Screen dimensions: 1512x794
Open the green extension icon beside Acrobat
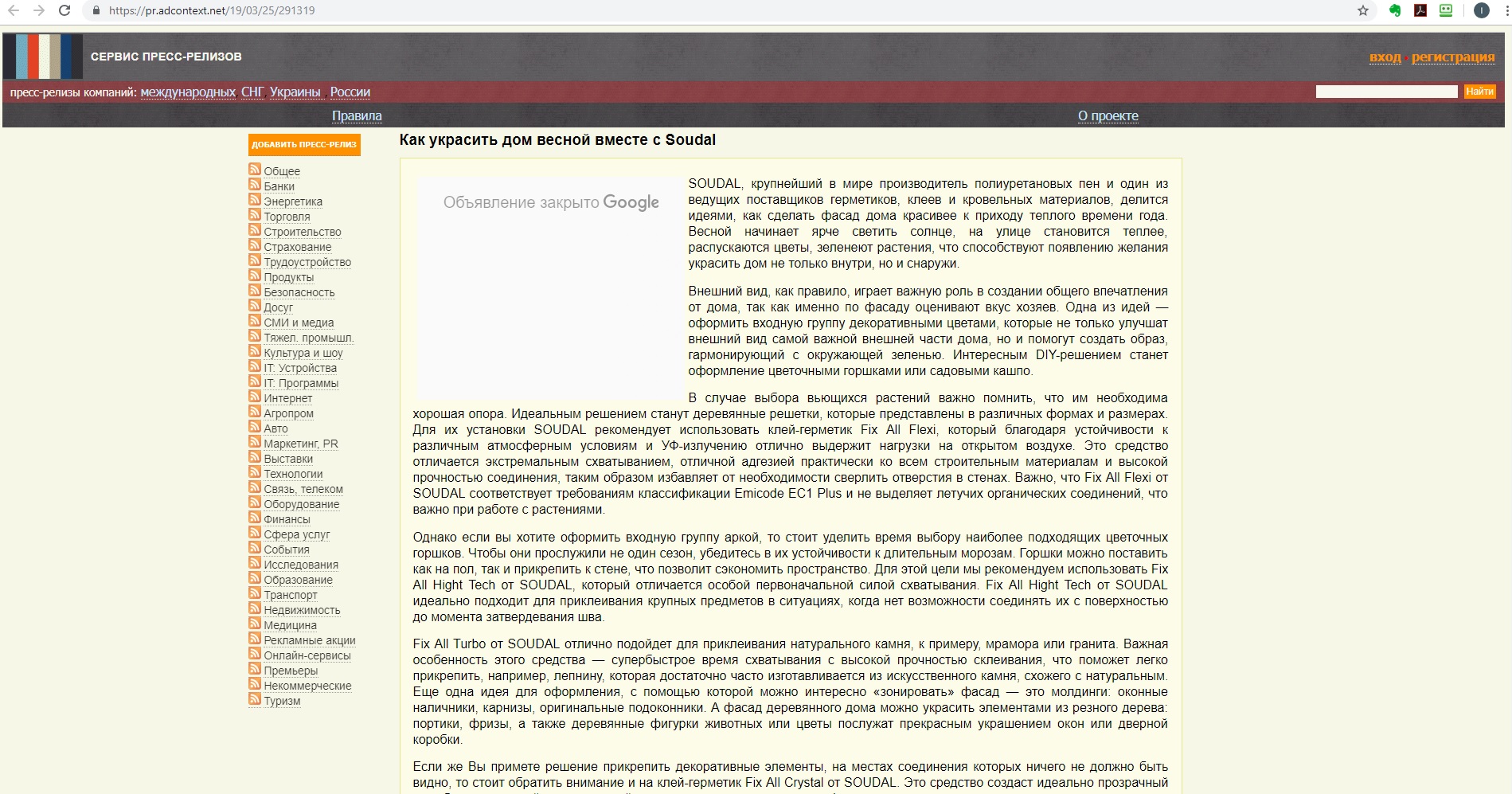point(1446,10)
